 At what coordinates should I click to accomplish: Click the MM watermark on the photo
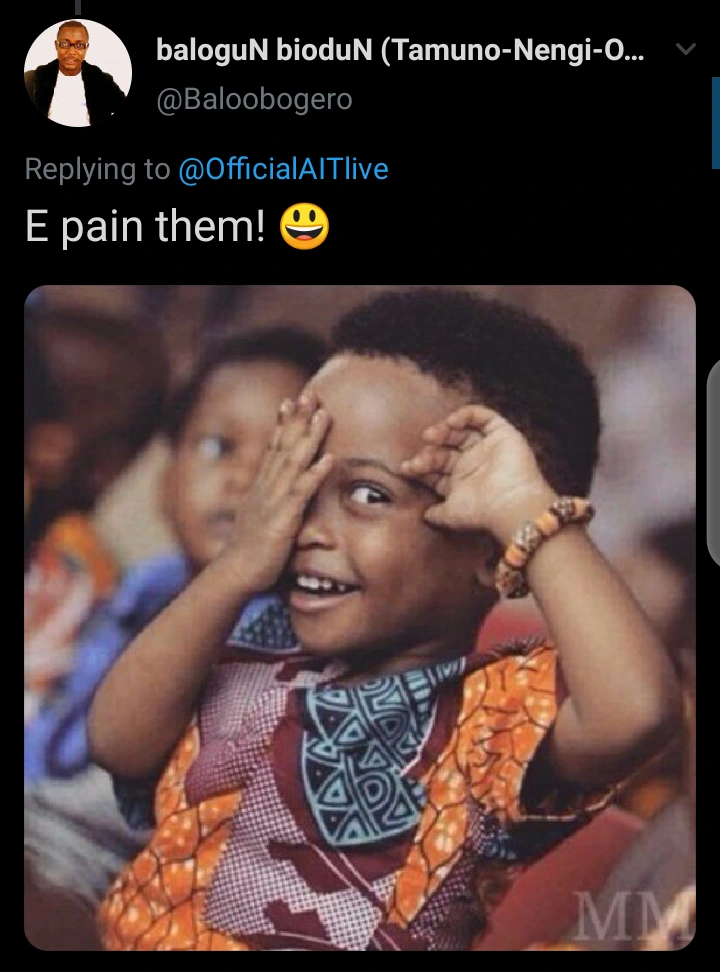pos(631,916)
